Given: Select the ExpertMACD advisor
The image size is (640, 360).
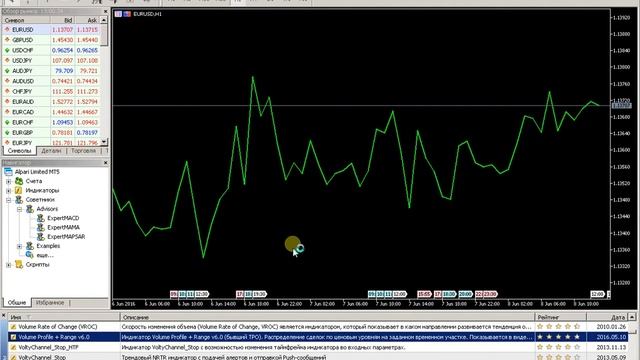Looking at the screenshot, I should click(x=63, y=218).
